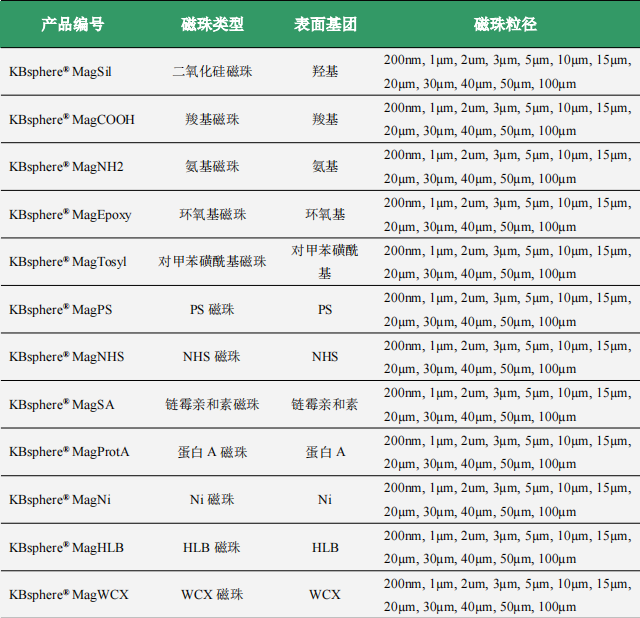This screenshot has height=618, width=640.
Task: Click the 环氧基磁珠 bead type cell
Action: point(213,214)
